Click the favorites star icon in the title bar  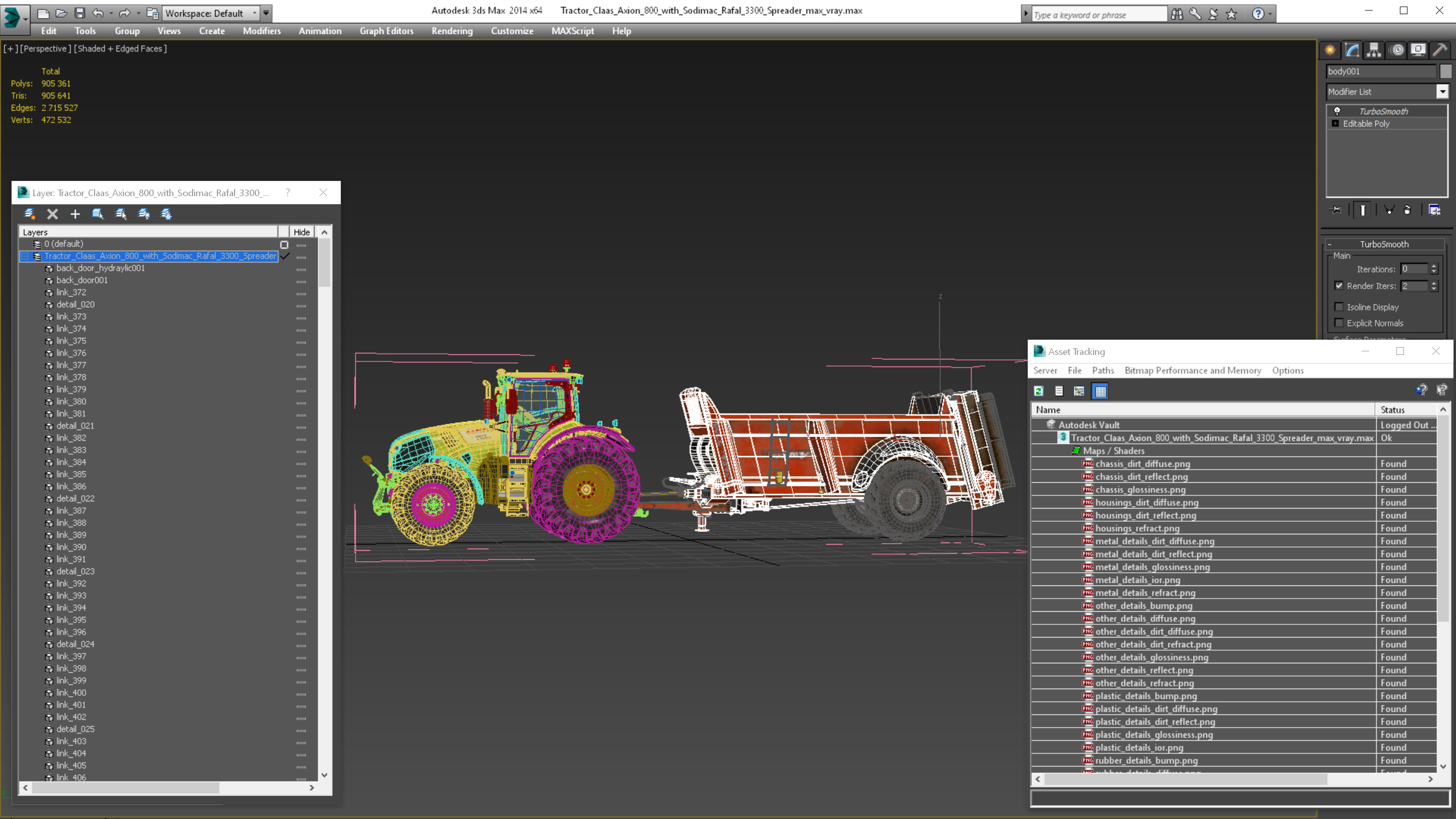point(1231,14)
